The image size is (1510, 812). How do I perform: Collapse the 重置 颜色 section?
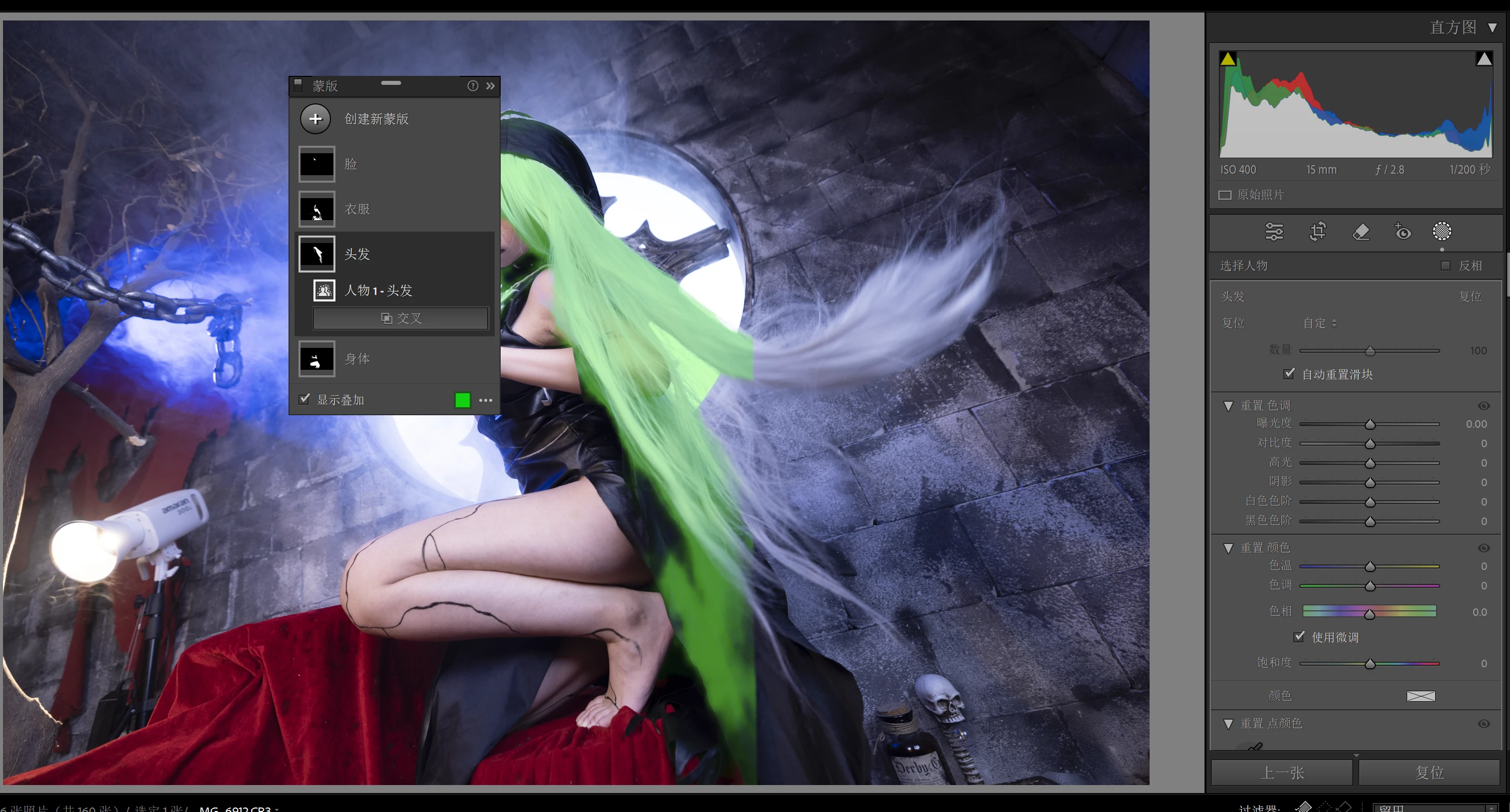click(1228, 548)
